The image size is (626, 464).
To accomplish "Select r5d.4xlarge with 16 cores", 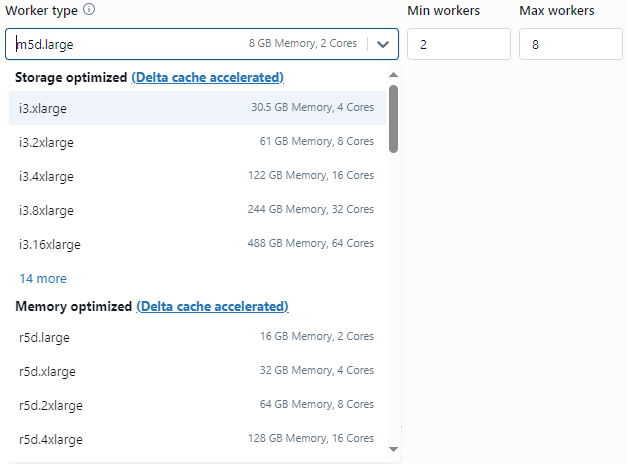I will point(196,439).
